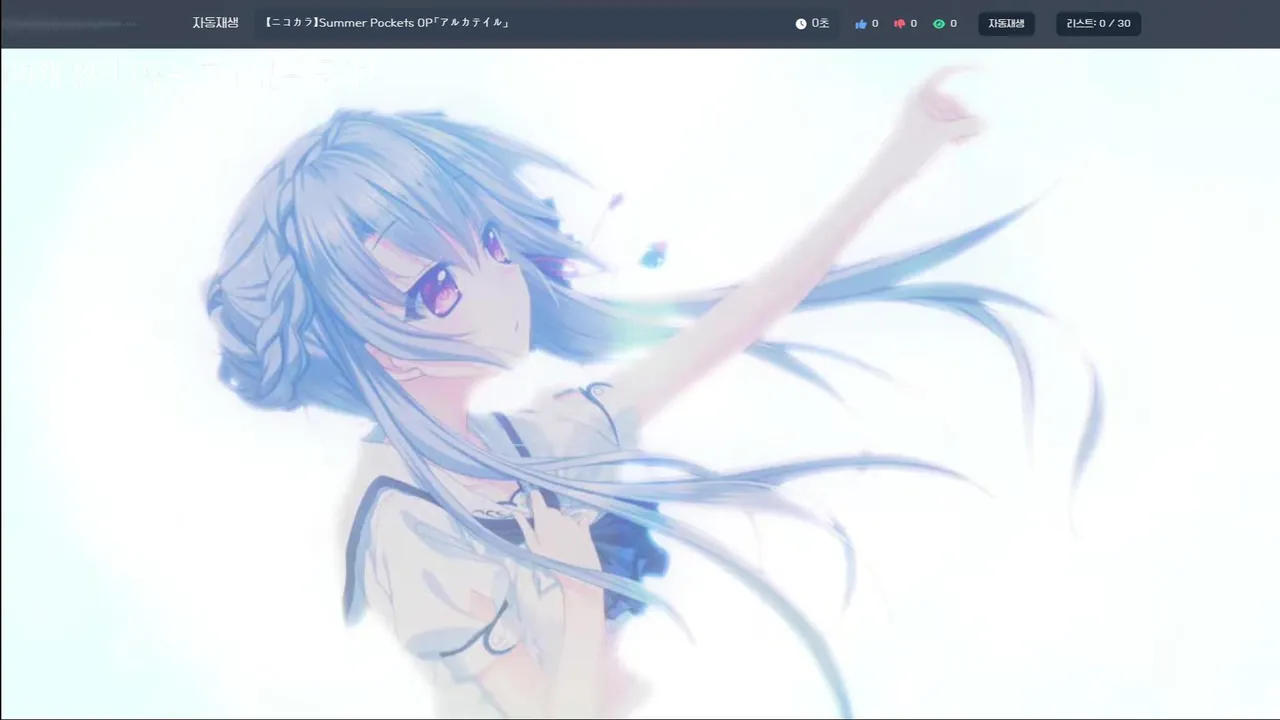Click the 0초 elapsed time text
Screen dimensions: 1280x720
click(820, 23)
